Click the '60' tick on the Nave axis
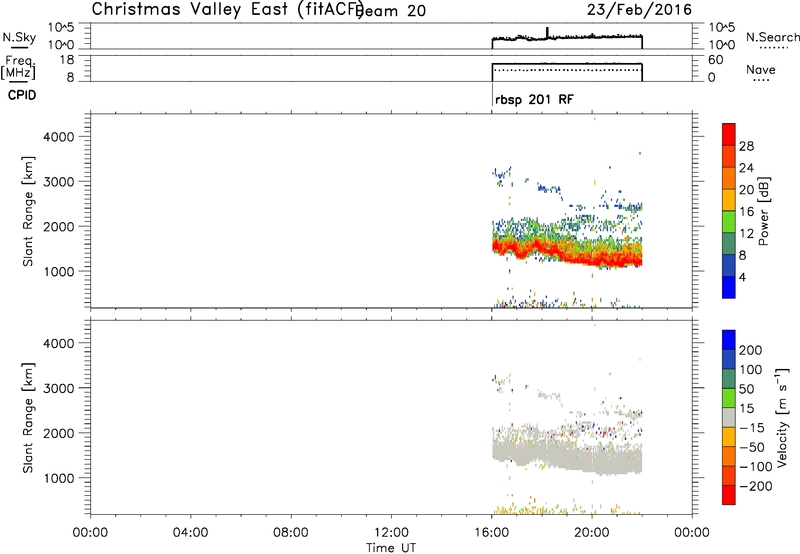This screenshot has height=554, width=800. point(715,60)
